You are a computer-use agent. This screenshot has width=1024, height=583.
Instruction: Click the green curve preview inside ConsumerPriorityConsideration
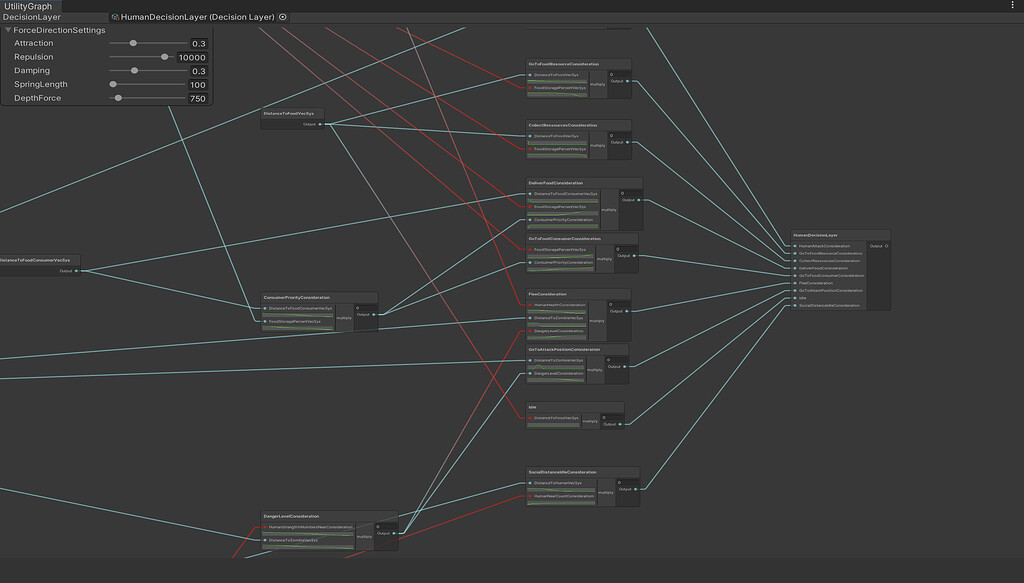click(x=297, y=314)
